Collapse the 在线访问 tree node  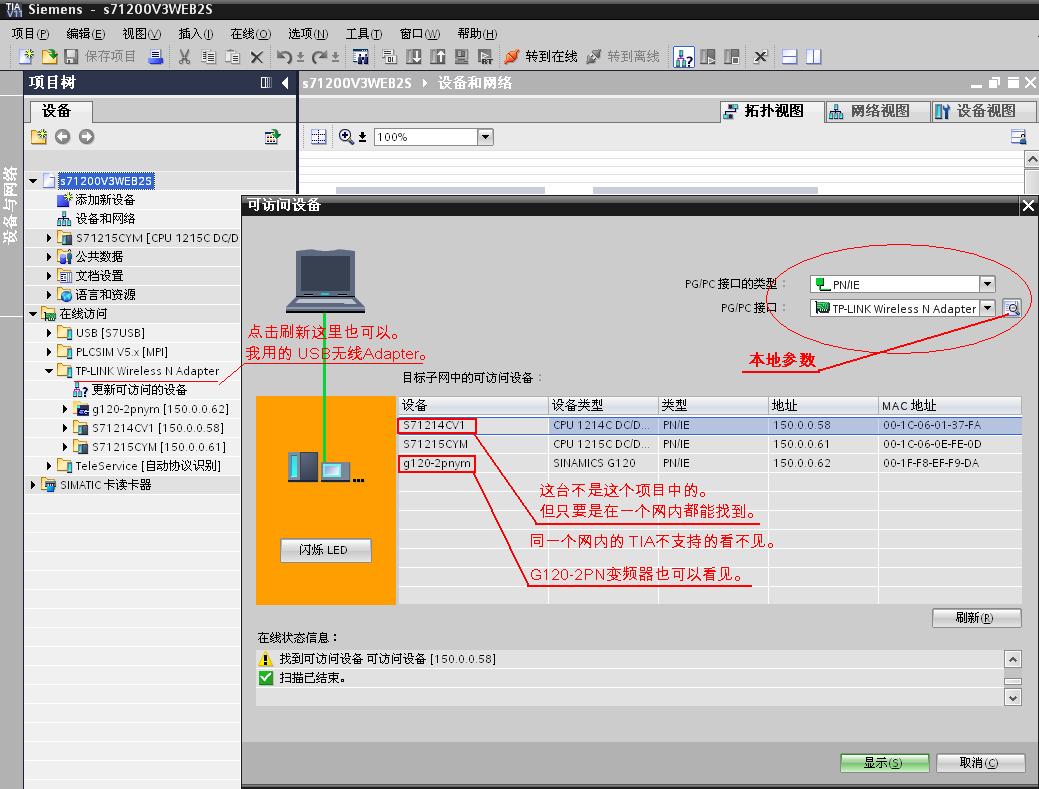[33, 313]
